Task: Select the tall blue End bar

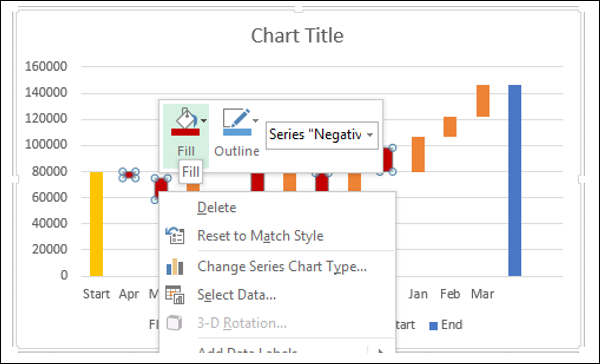Action: coord(515,180)
